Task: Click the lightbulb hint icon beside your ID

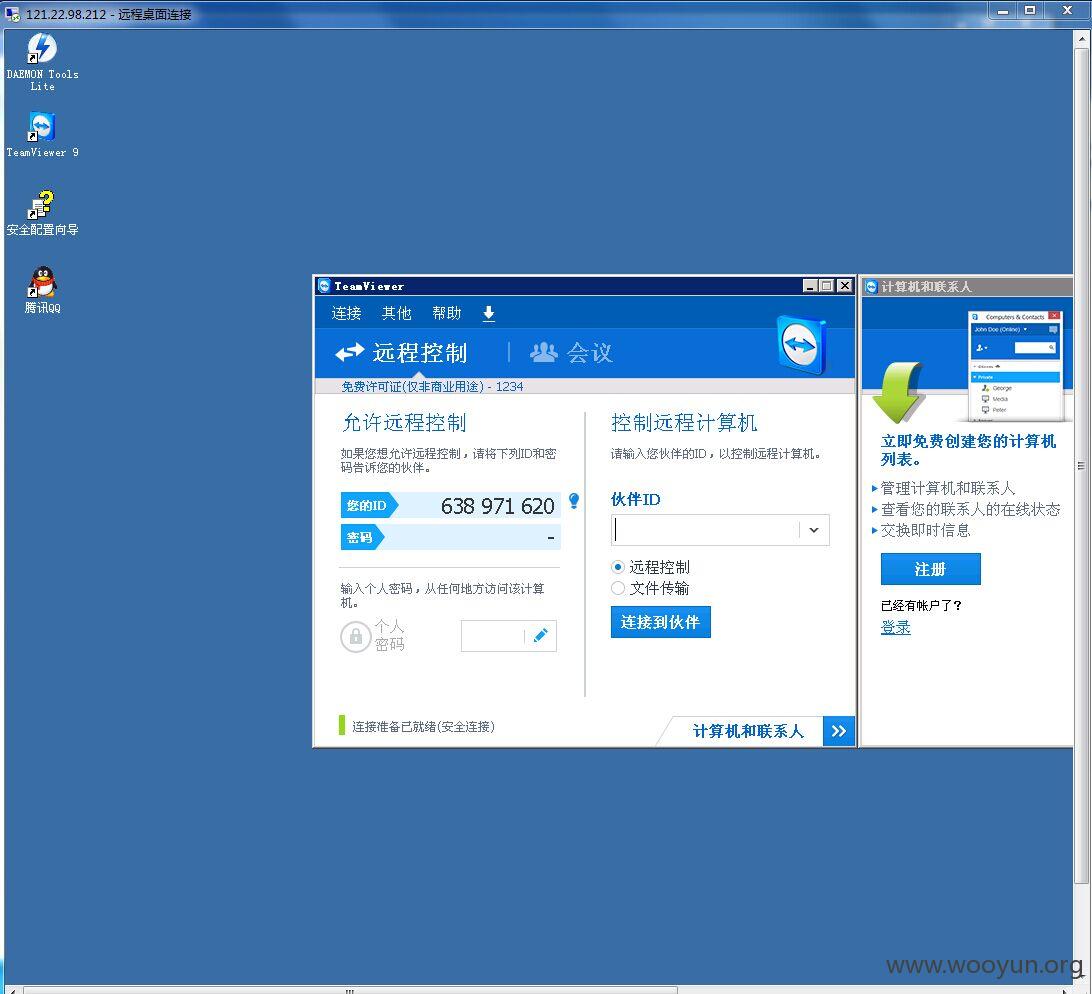Action: point(574,500)
